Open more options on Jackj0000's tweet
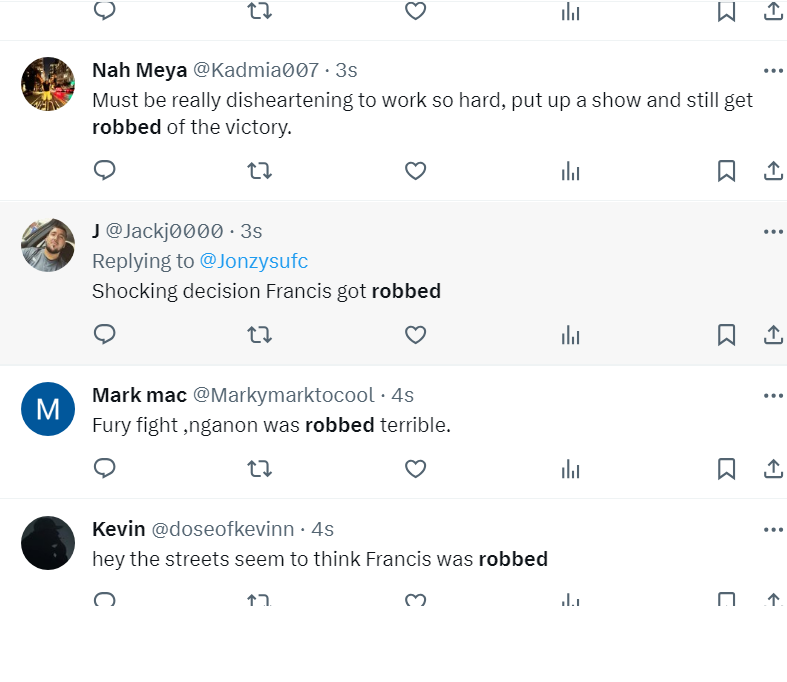787x682 pixels. pyautogui.click(x=773, y=232)
